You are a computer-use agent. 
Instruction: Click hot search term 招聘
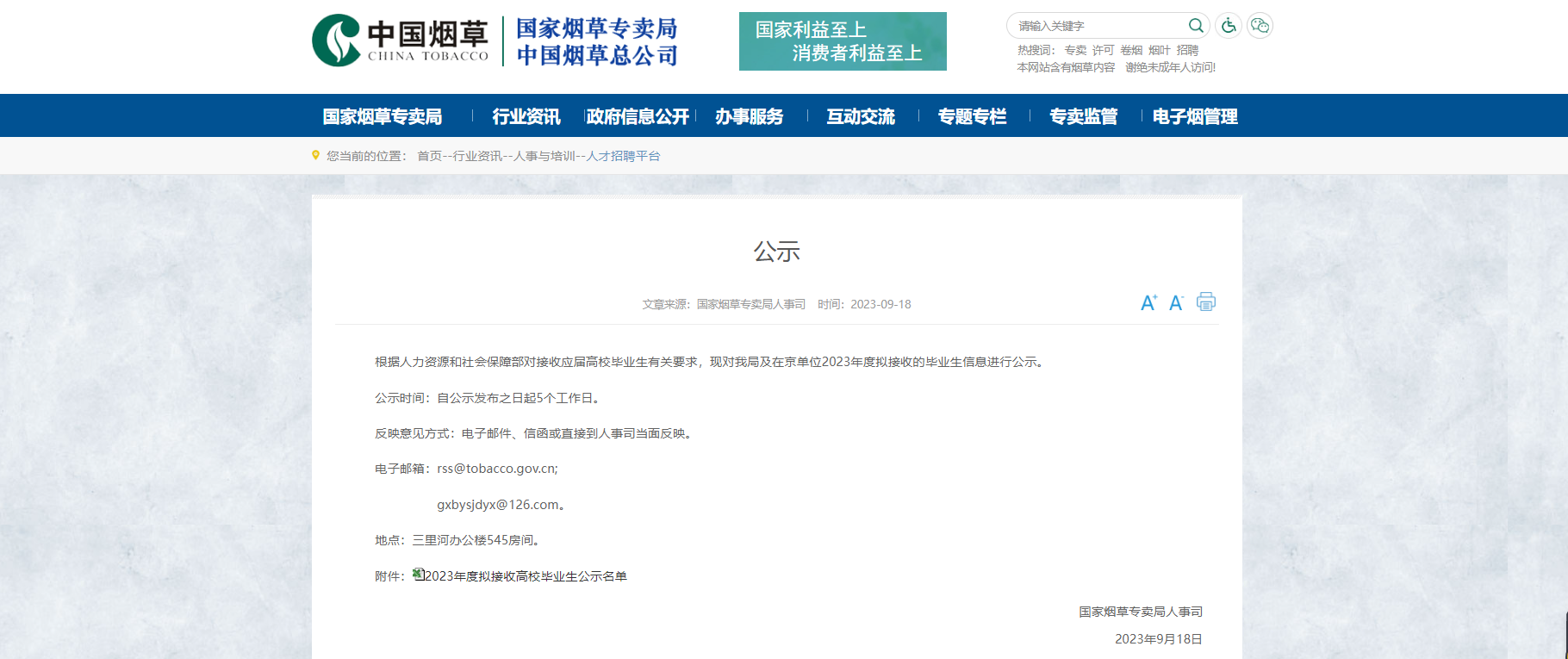coord(1187,51)
